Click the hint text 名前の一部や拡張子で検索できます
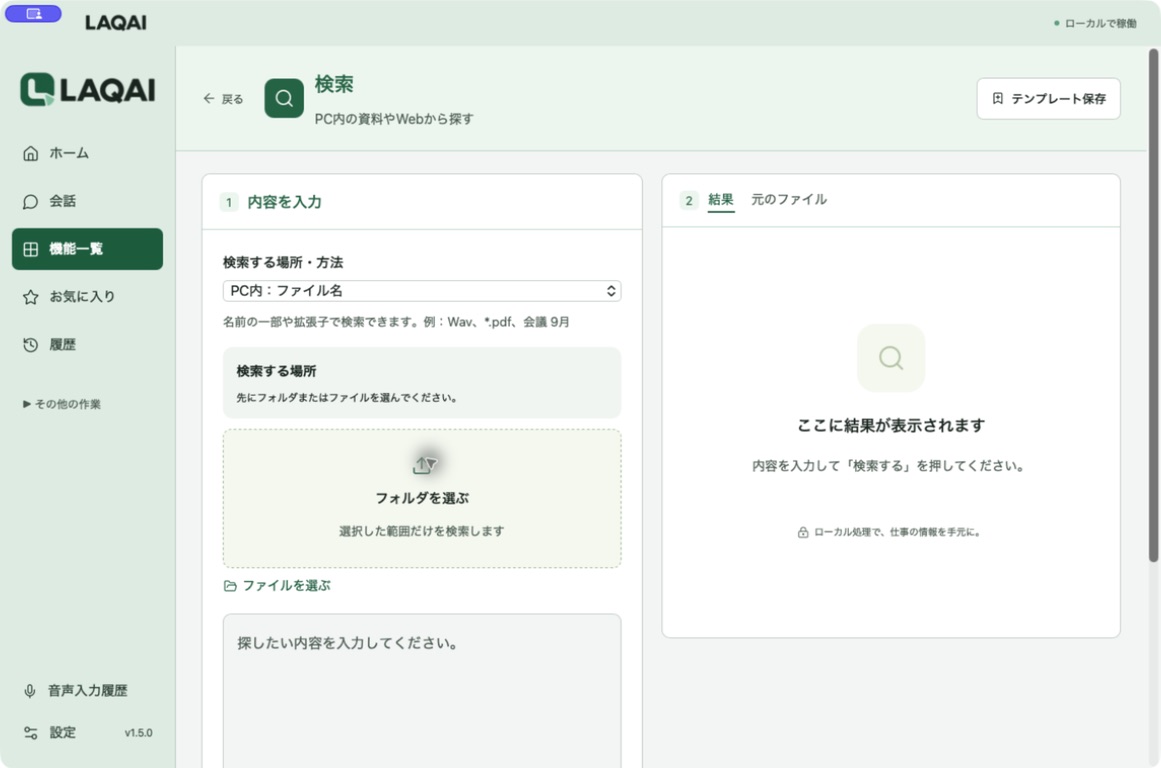Image resolution: width=1161 pixels, height=768 pixels. pyautogui.click(x=396, y=322)
